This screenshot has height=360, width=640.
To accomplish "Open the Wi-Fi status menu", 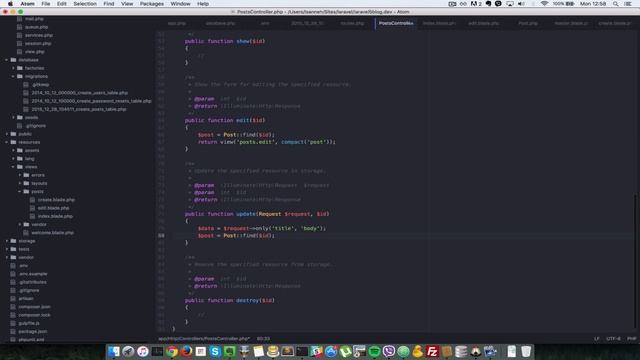I will coord(544,4).
